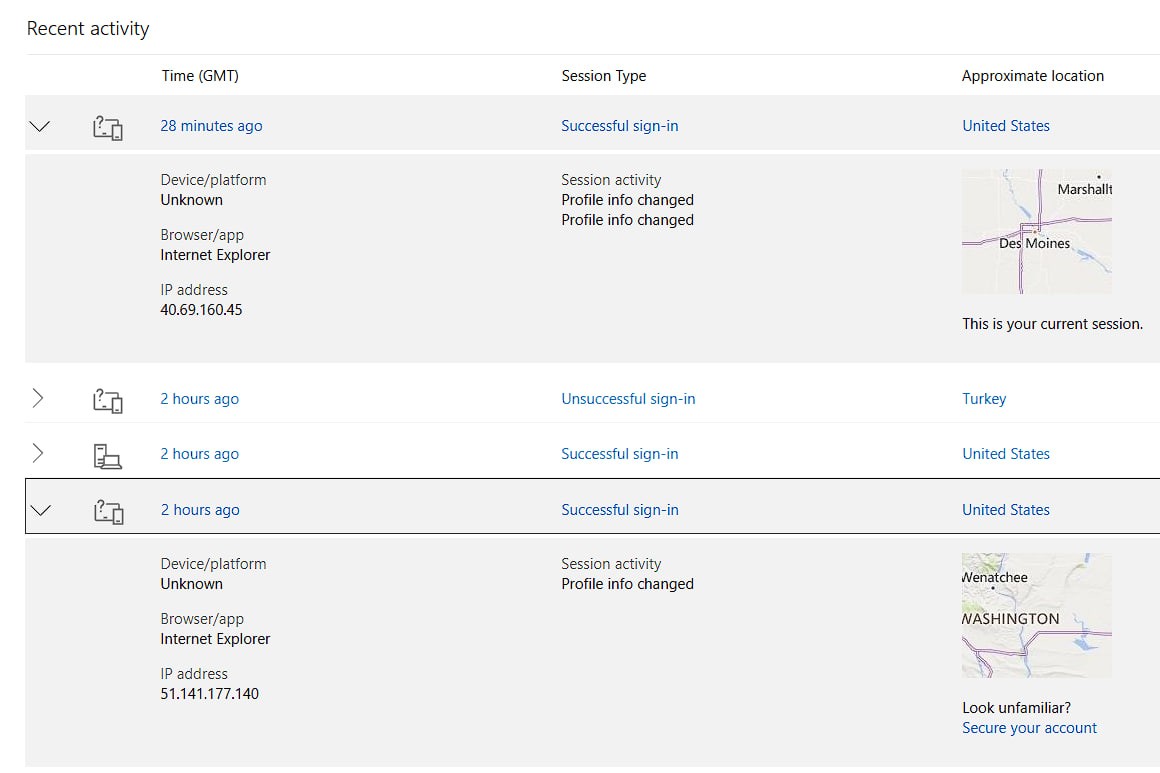The width and height of the screenshot is (1160, 773).
Task: Click the device icon on the expanded Washington session row
Action: coord(107,510)
